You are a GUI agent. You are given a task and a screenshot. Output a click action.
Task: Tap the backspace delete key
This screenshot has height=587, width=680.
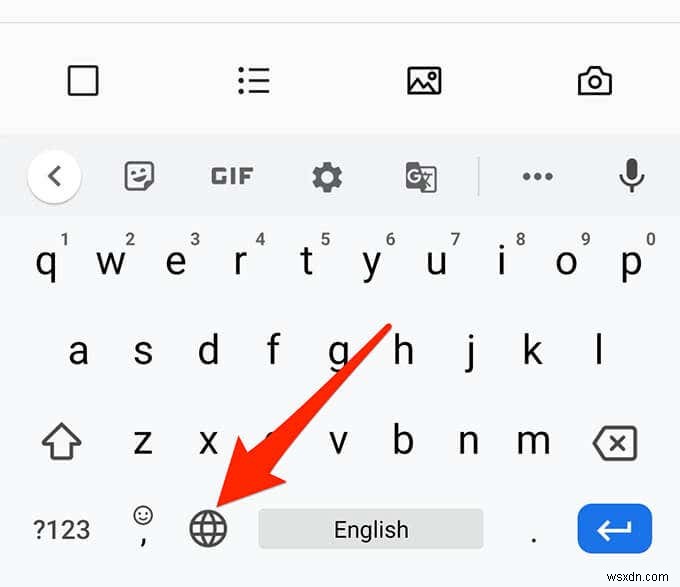615,443
